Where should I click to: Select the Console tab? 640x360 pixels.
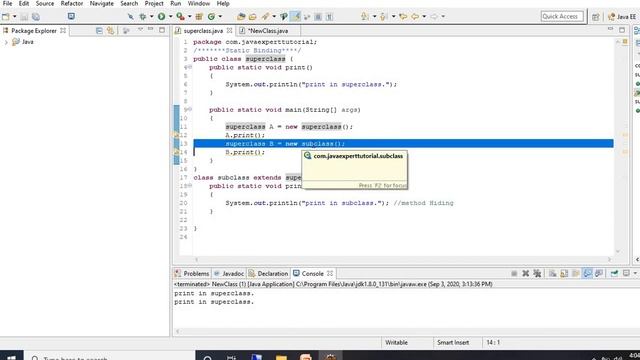(312, 273)
